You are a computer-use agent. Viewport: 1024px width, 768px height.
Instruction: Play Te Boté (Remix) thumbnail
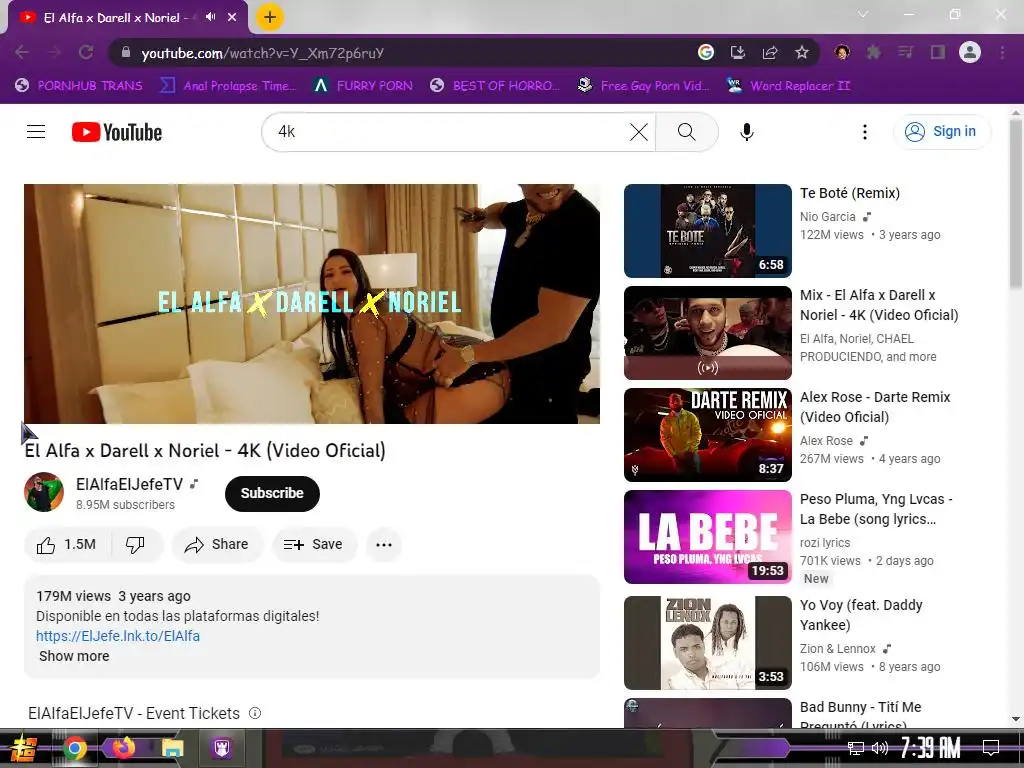[x=707, y=231]
